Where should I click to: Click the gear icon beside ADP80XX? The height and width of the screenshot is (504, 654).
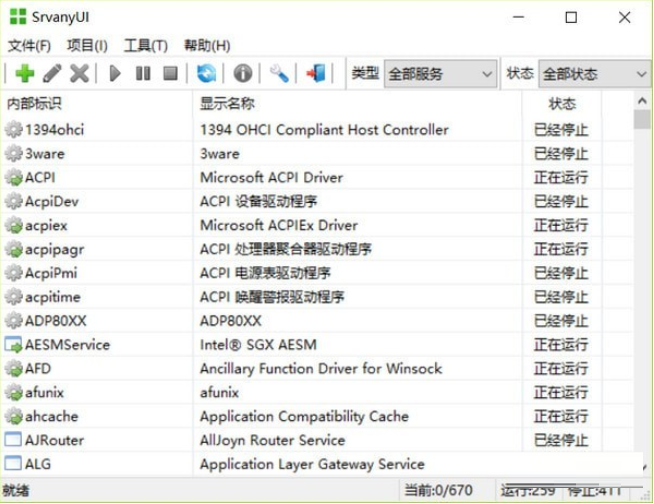point(14,321)
